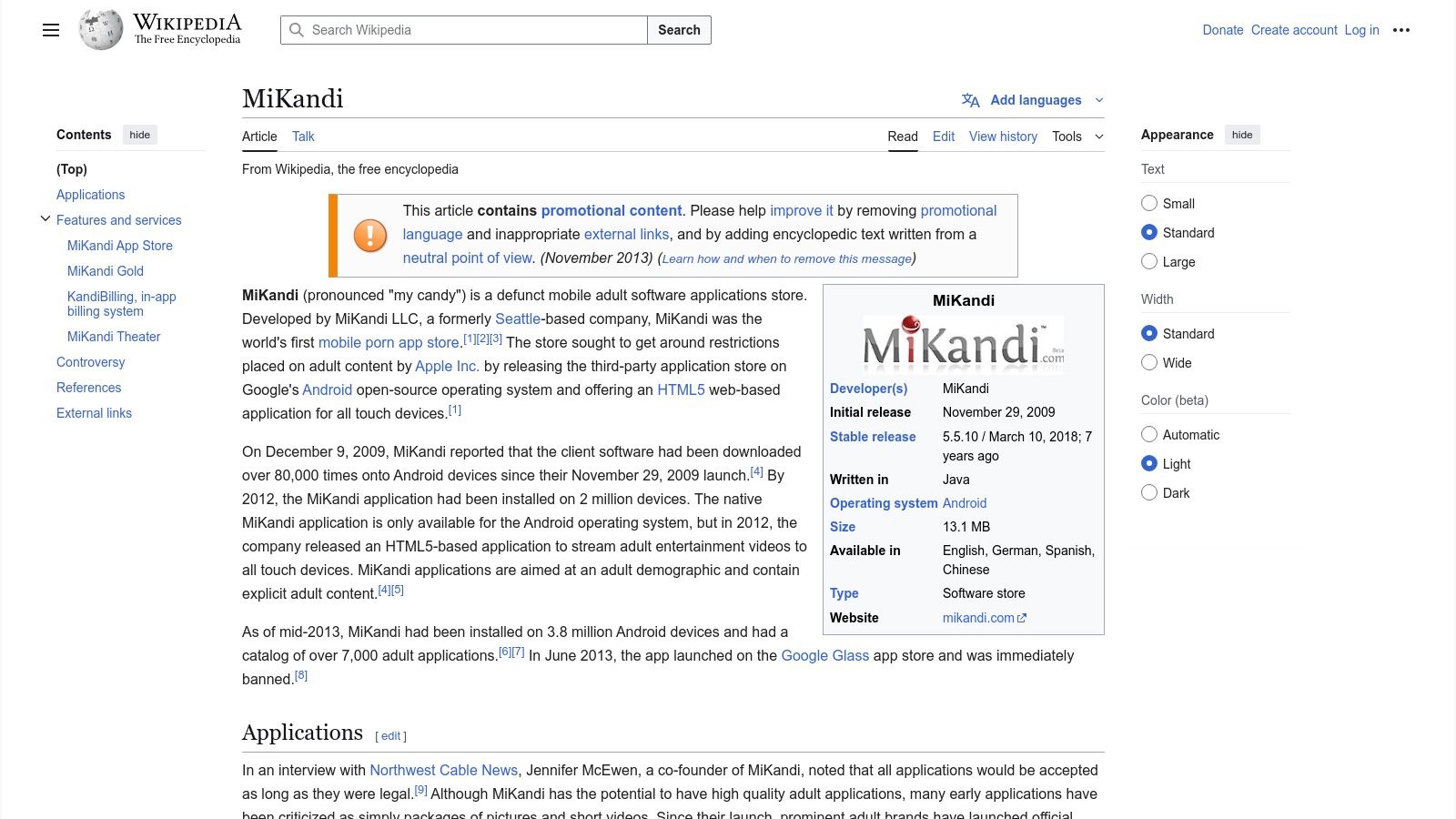Switch to the Article tab
Viewport: 1456px width, 819px height.
click(x=259, y=136)
